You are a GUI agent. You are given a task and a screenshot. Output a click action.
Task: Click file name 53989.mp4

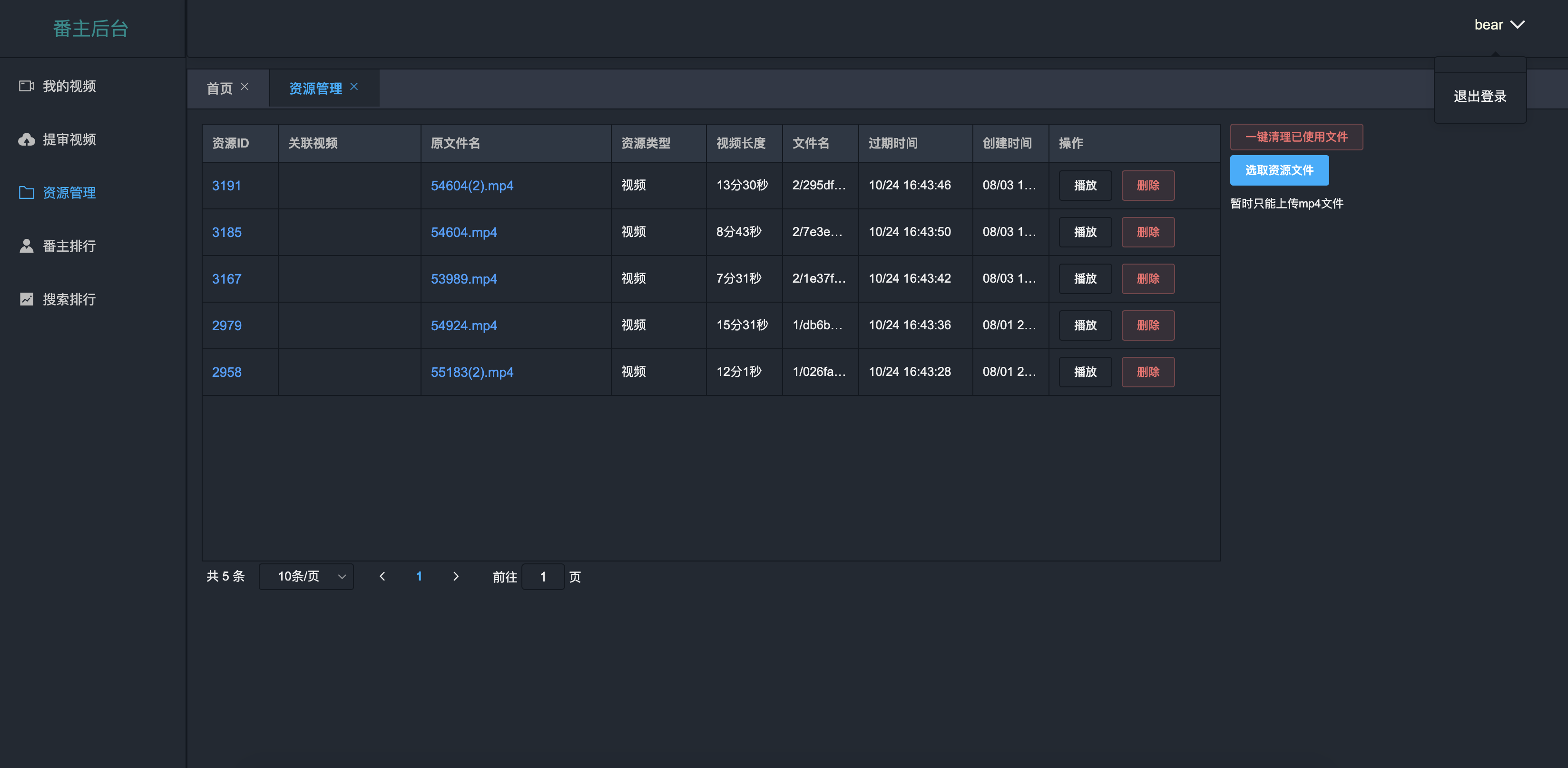pos(464,279)
